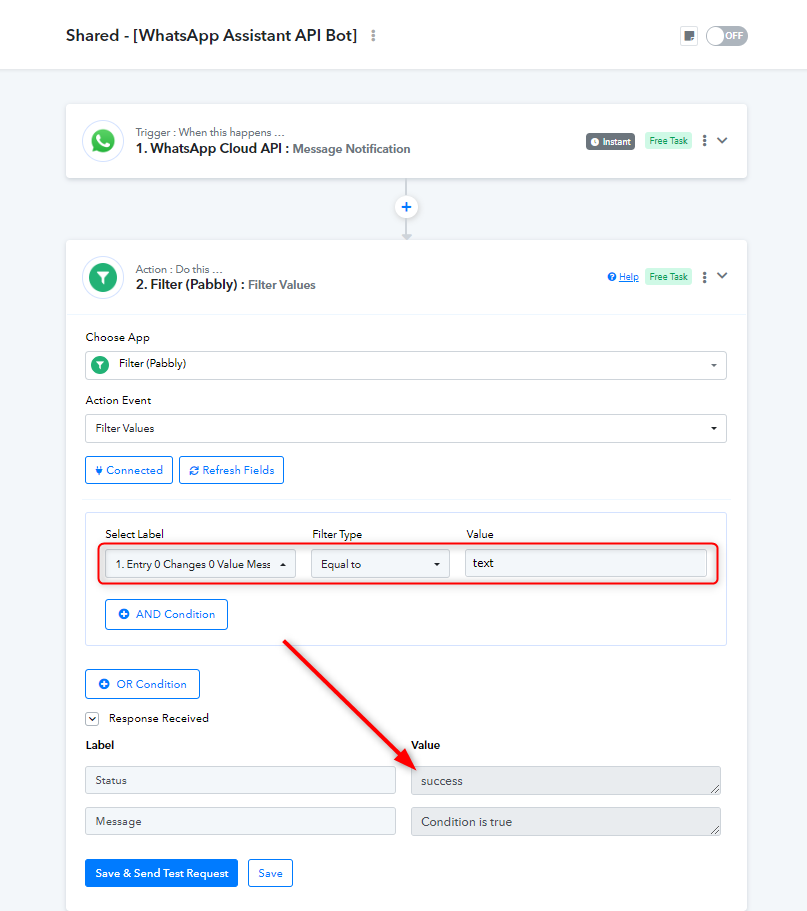Click the Refresh Fields button
The image size is (807, 911).
231,470
